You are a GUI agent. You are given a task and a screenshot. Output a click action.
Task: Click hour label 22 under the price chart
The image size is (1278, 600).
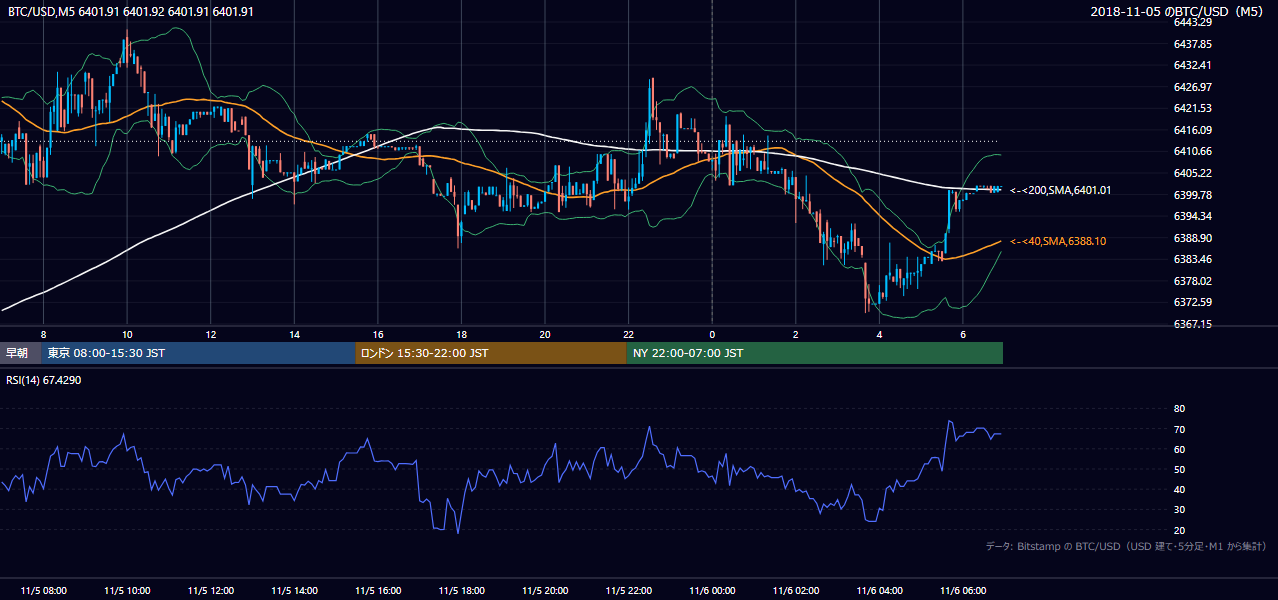point(628,334)
